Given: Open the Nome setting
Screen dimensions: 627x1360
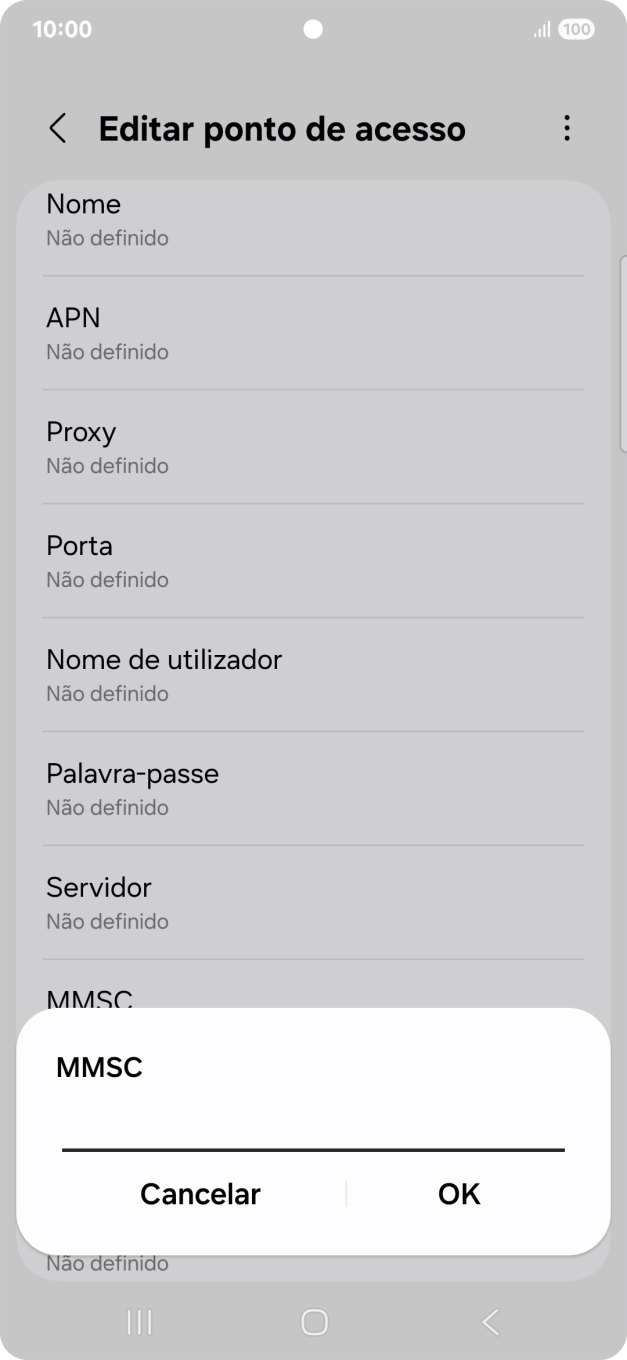Looking at the screenshot, I should coord(313,219).
